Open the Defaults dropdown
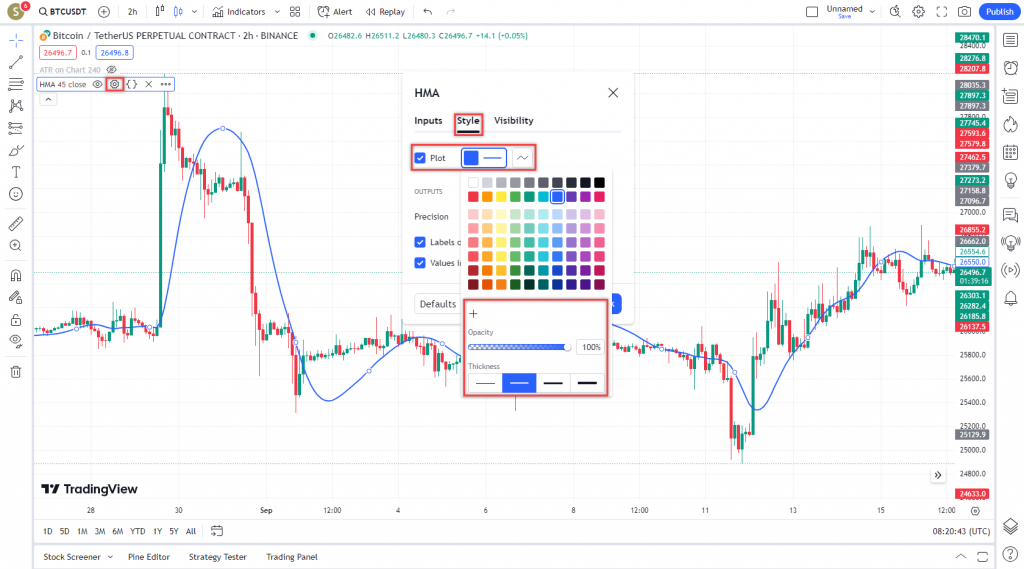 pyautogui.click(x=438, y=304)
